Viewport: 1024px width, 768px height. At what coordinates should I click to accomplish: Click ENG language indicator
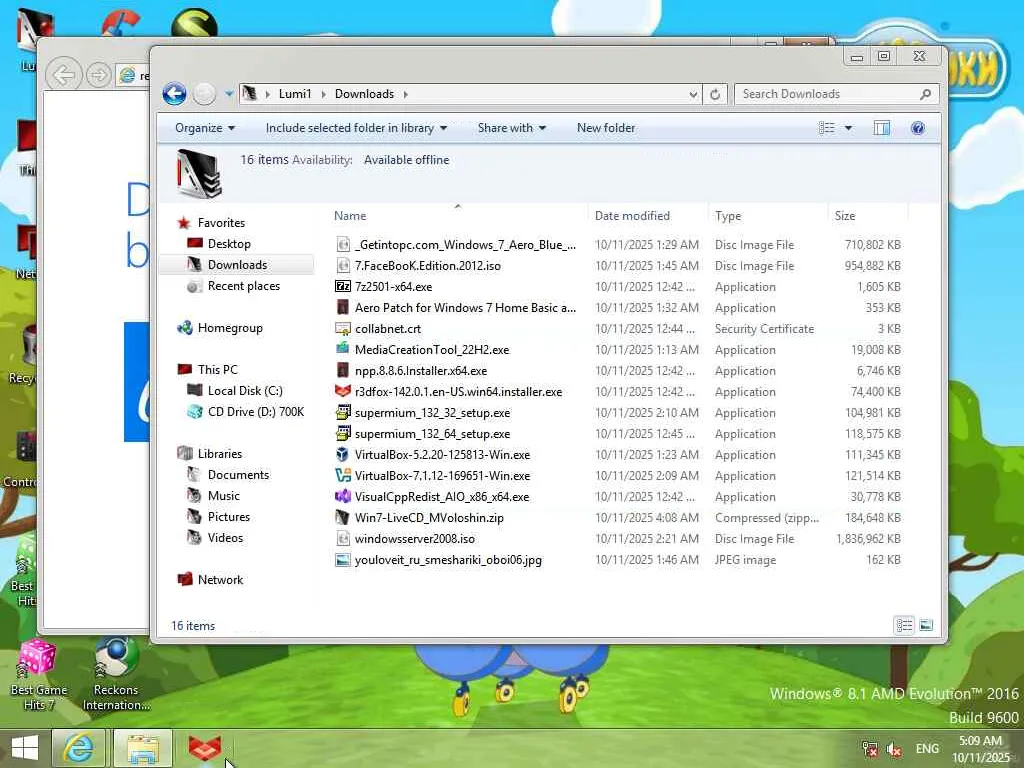click(x=927, y=749)
